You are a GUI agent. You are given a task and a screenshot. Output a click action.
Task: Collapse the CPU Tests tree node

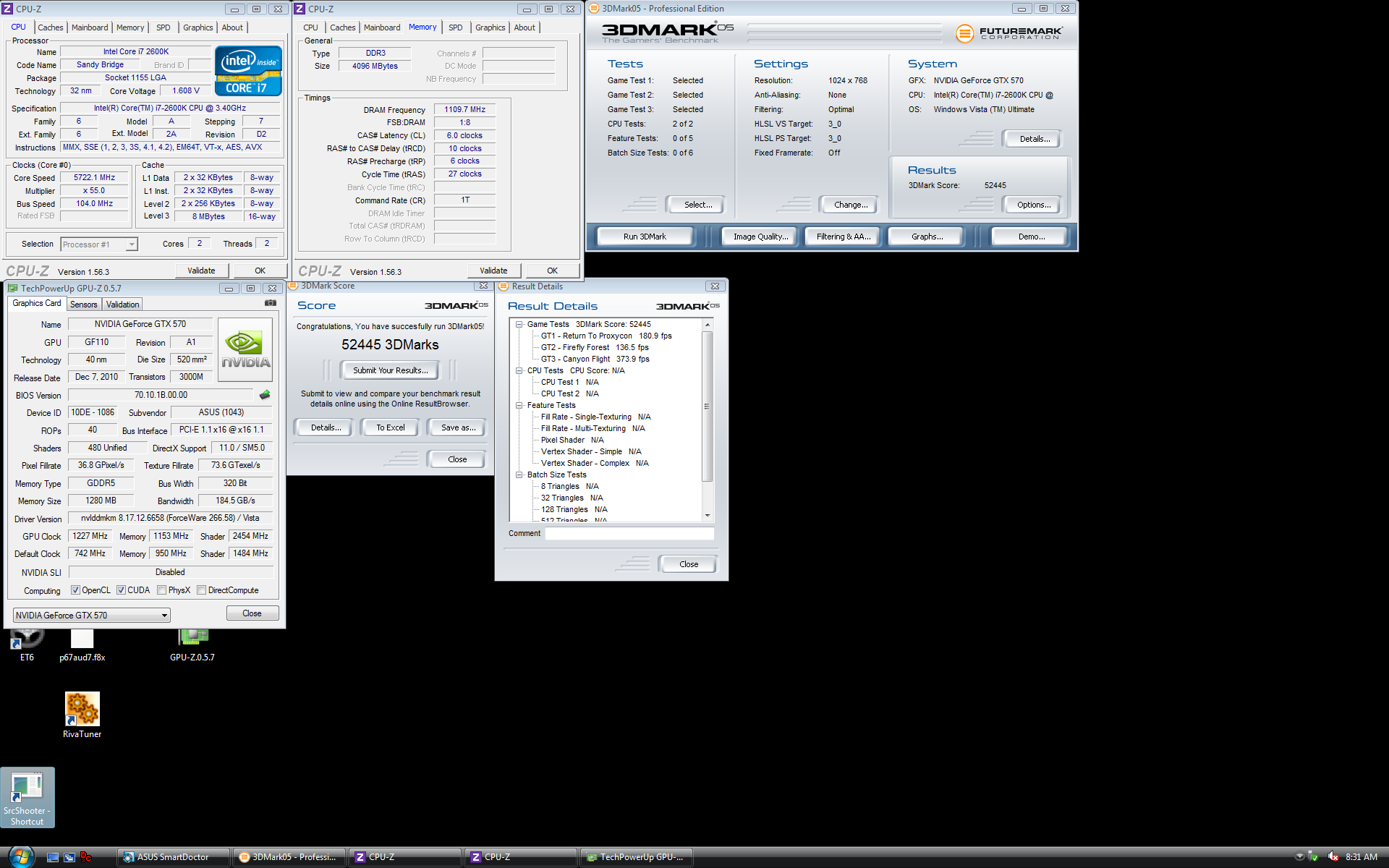click(519, 371)
